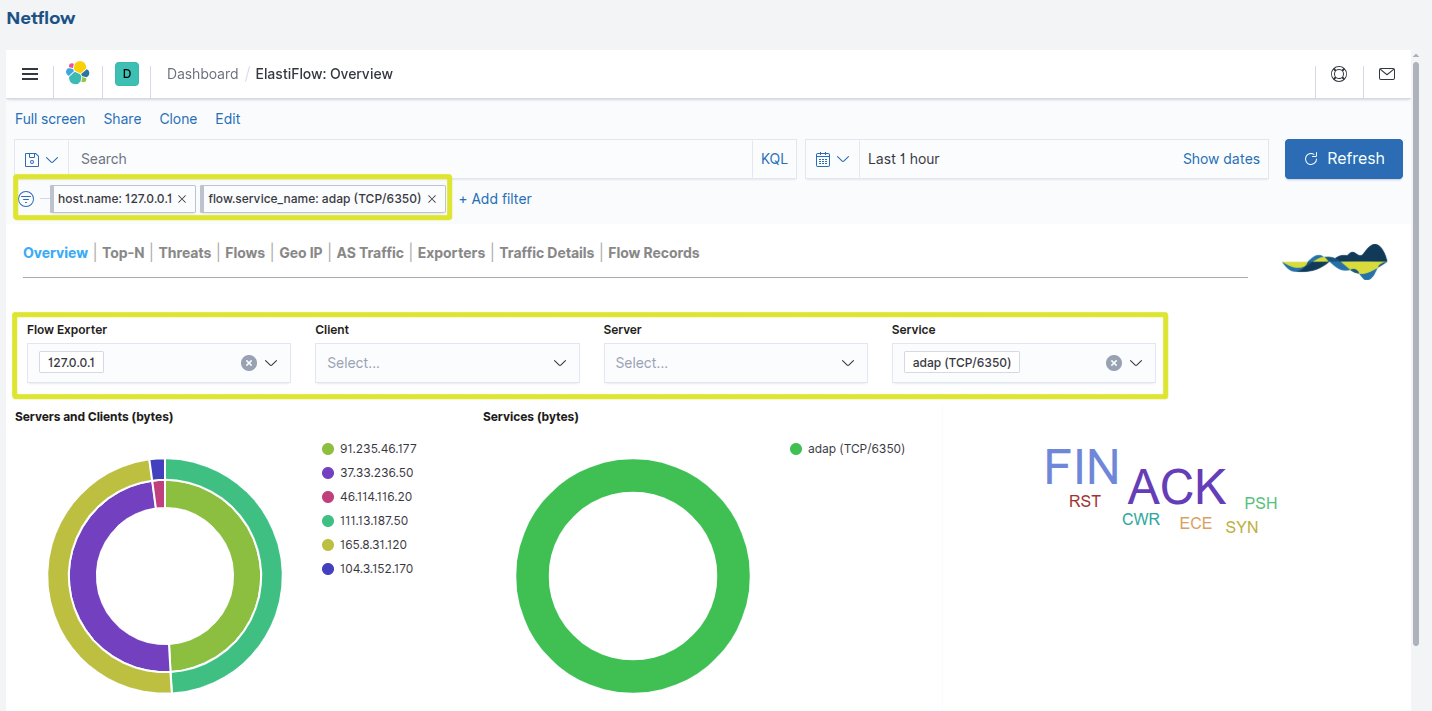This screenshot has height=711, width=1432.
Task: Open the hamburger navigation menu
Action: click(x=30, y=74)
